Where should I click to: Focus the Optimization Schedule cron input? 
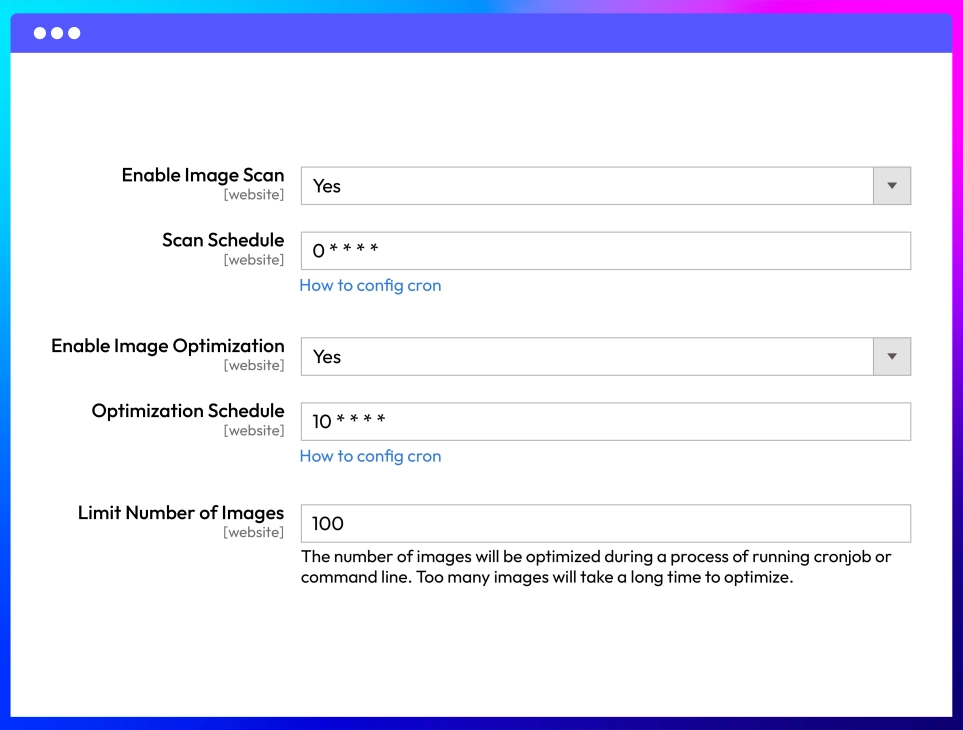click(605, 422)
